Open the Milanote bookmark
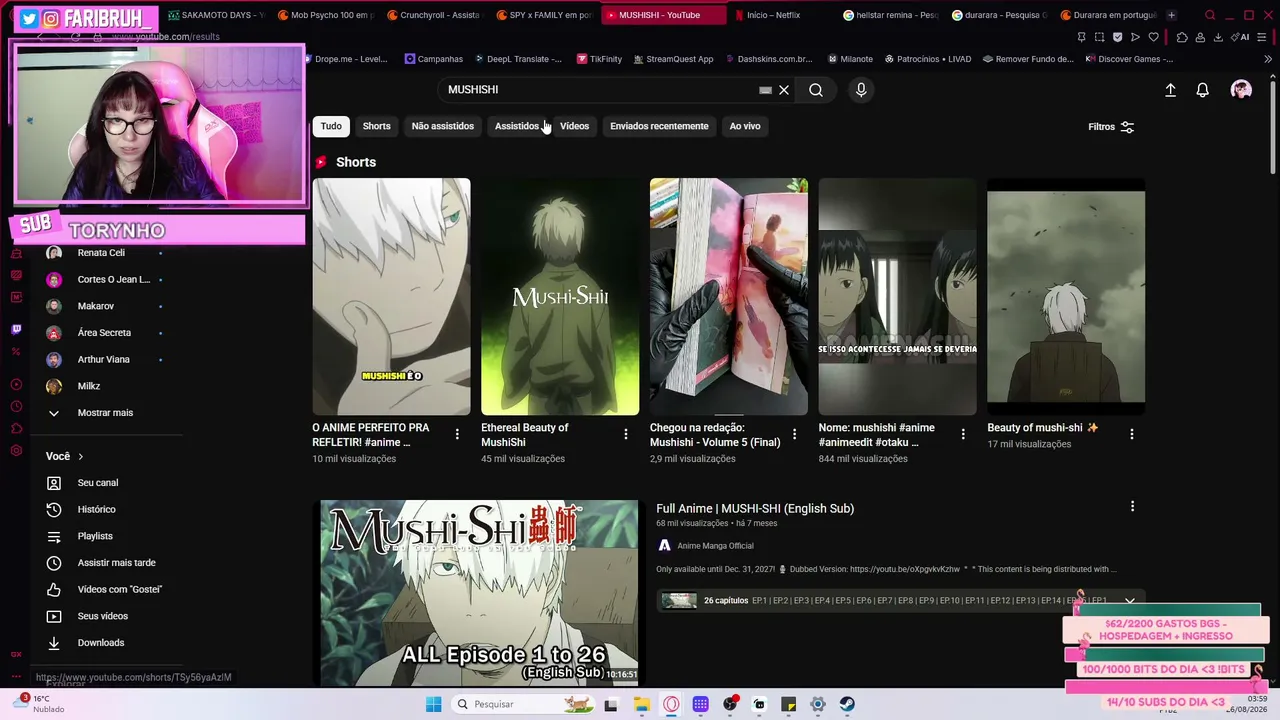 (x=848, y=59)
